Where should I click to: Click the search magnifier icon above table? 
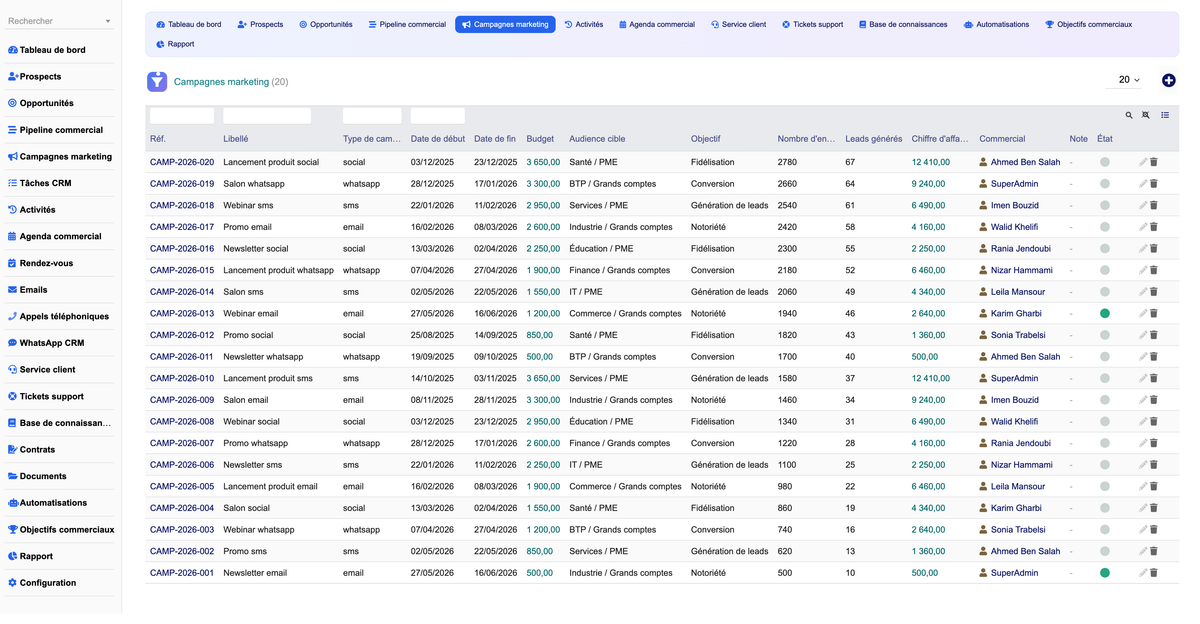[1129, 116]
